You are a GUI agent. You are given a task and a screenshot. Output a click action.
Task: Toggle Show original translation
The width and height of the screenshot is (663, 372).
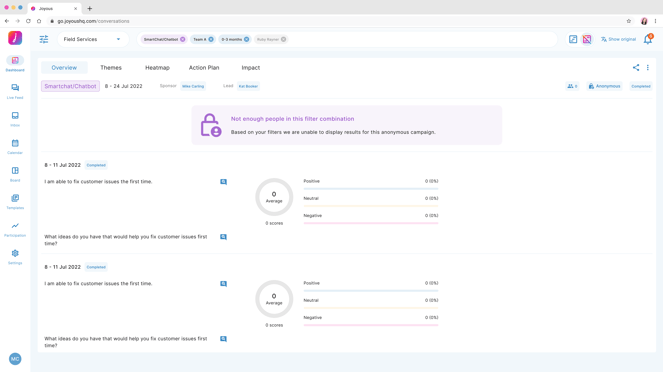618,39
